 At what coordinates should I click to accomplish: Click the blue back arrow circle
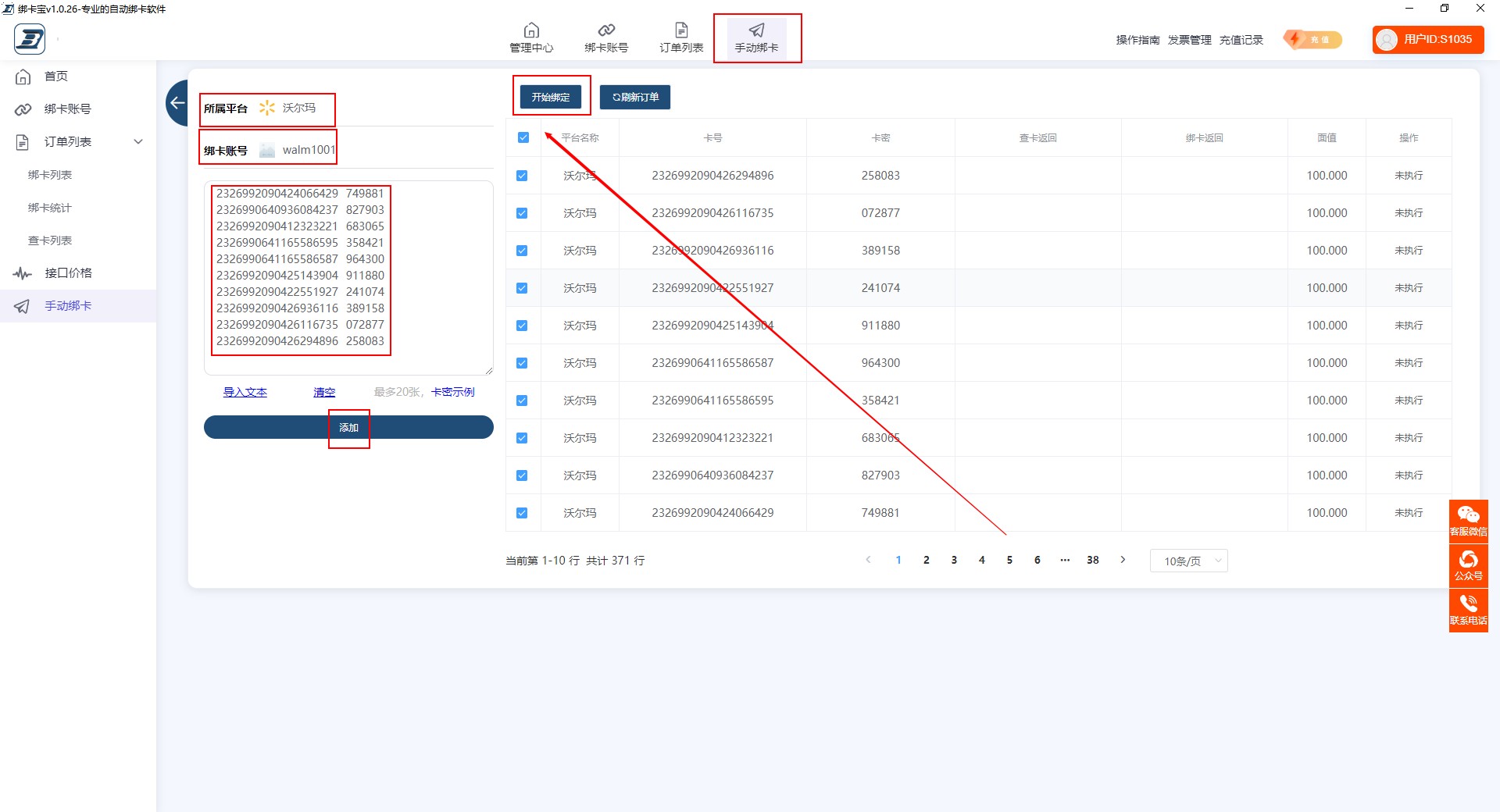click(177, 103)
